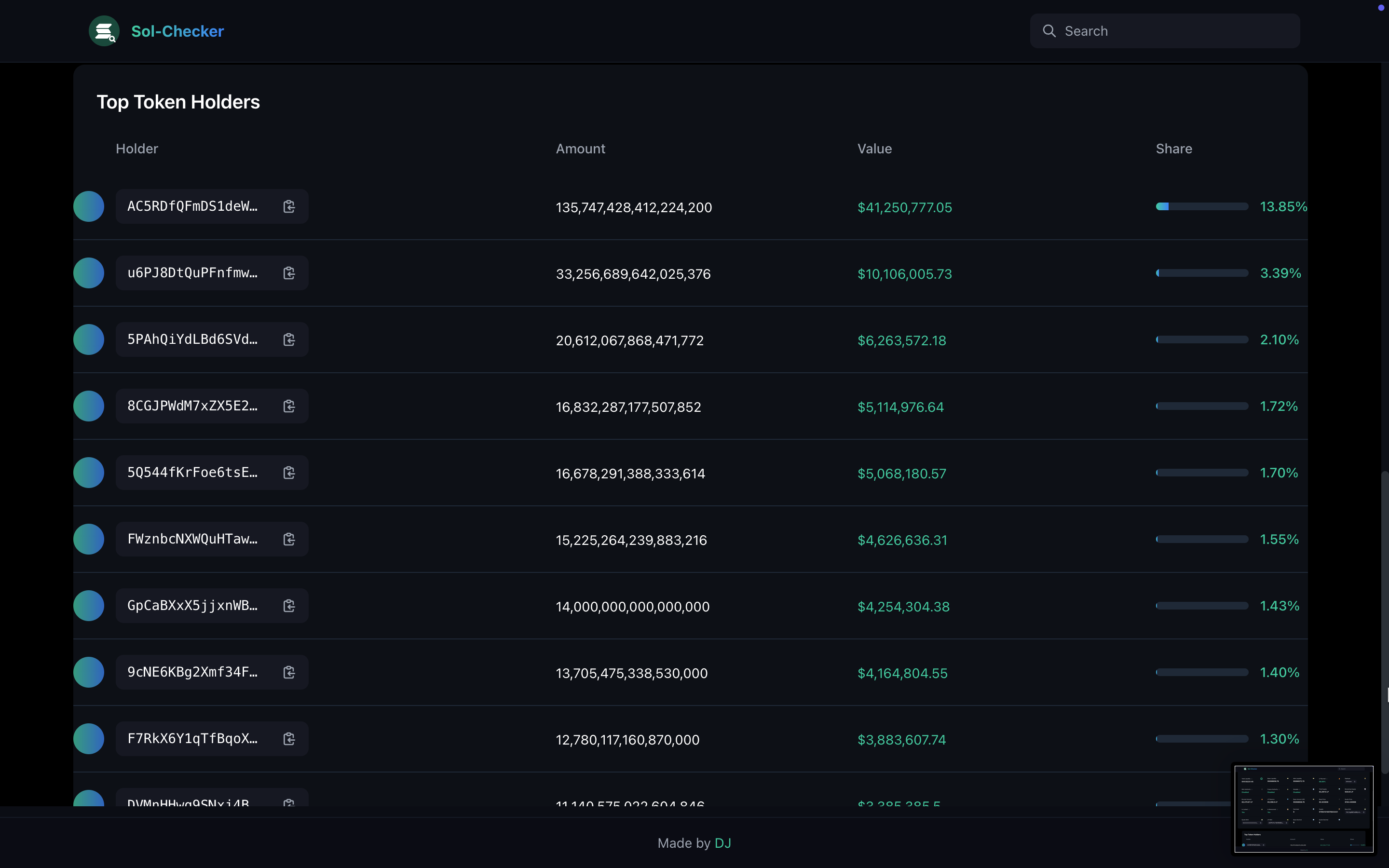Click the 5Q544fKrFoe6tsE avatar icon
The height and width of the screenshot is (868, 1389).
tap(89, 472)
